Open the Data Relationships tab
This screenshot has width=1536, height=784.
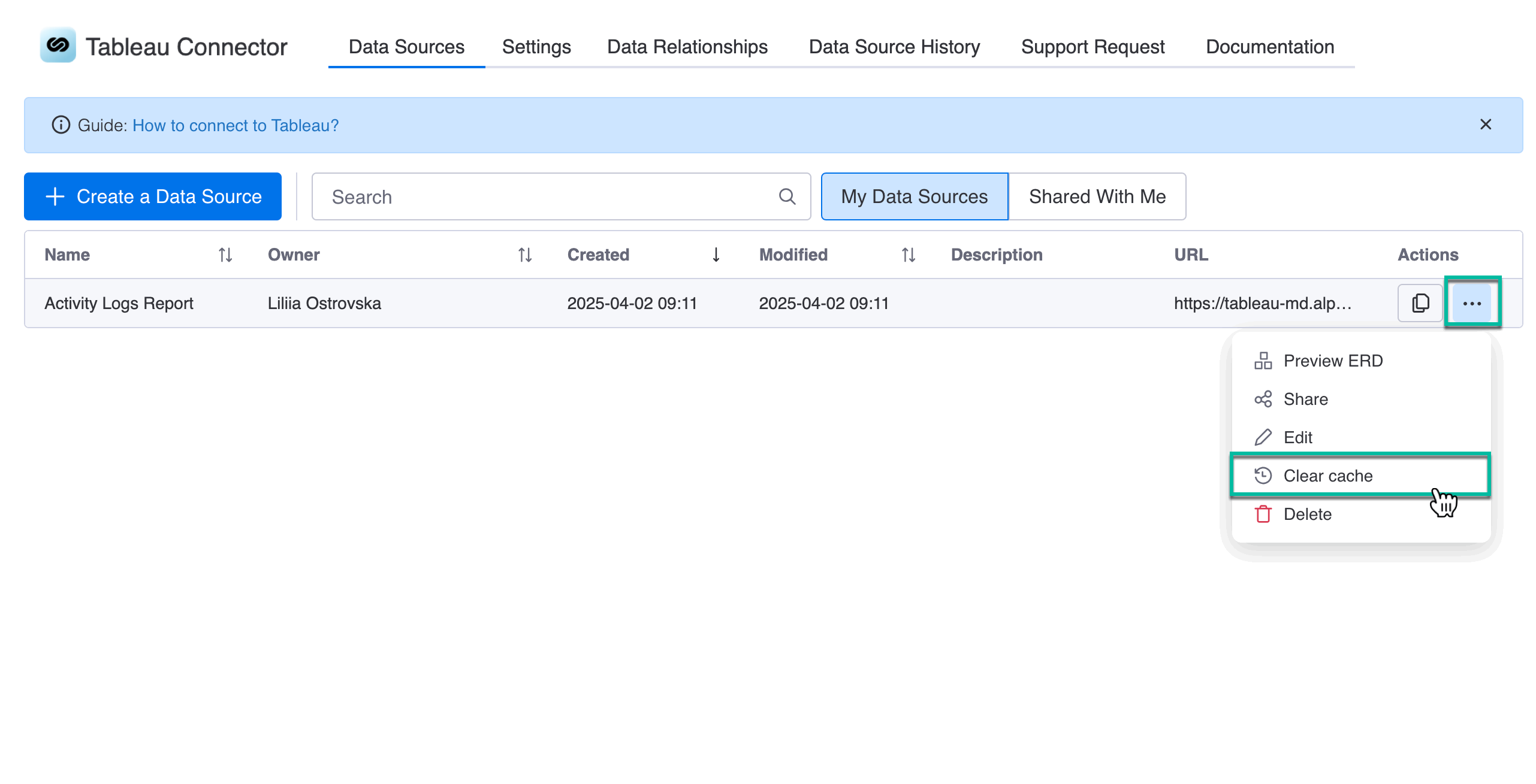point(687,47)
